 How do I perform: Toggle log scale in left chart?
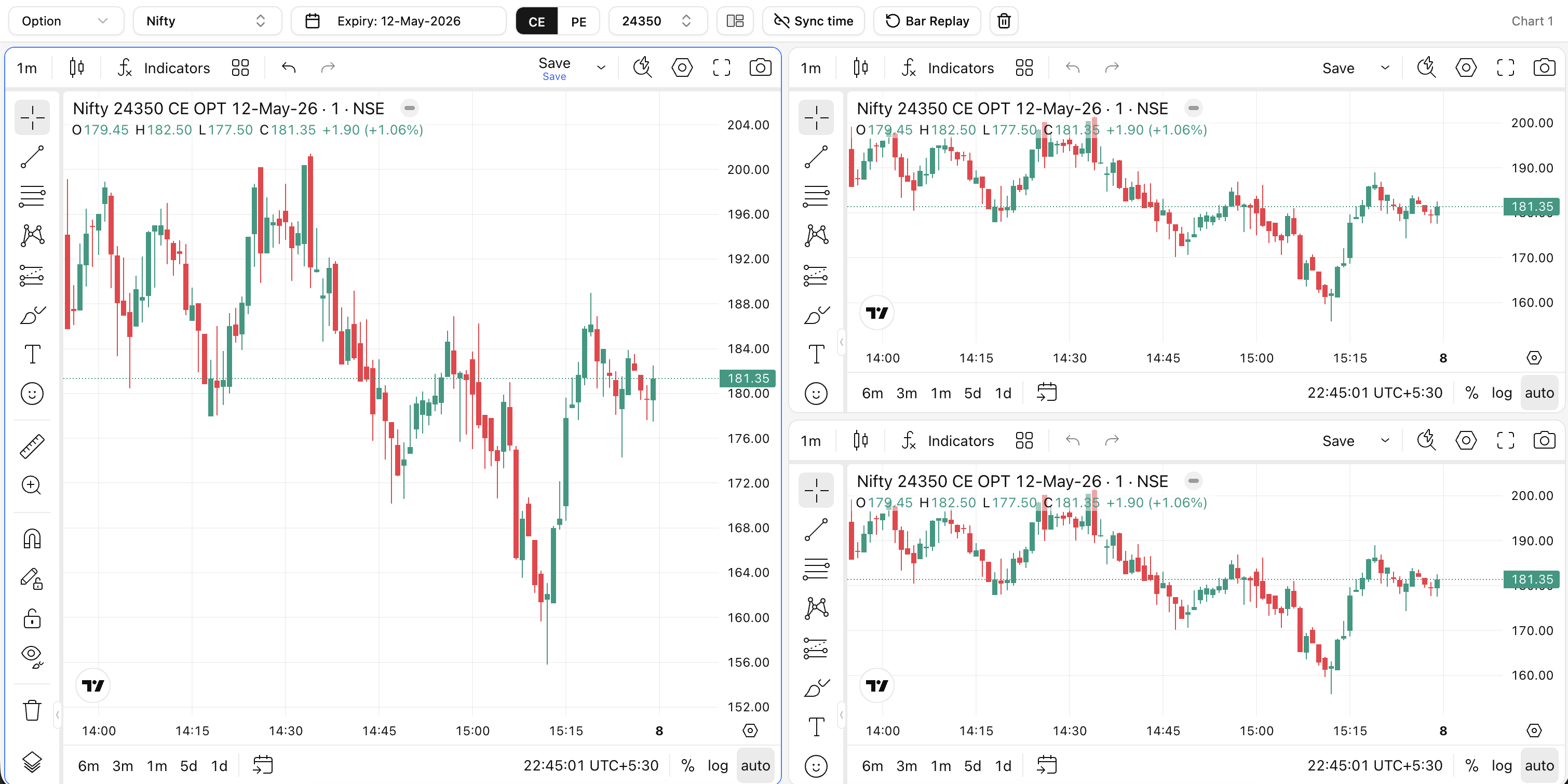tap(718, 766)
